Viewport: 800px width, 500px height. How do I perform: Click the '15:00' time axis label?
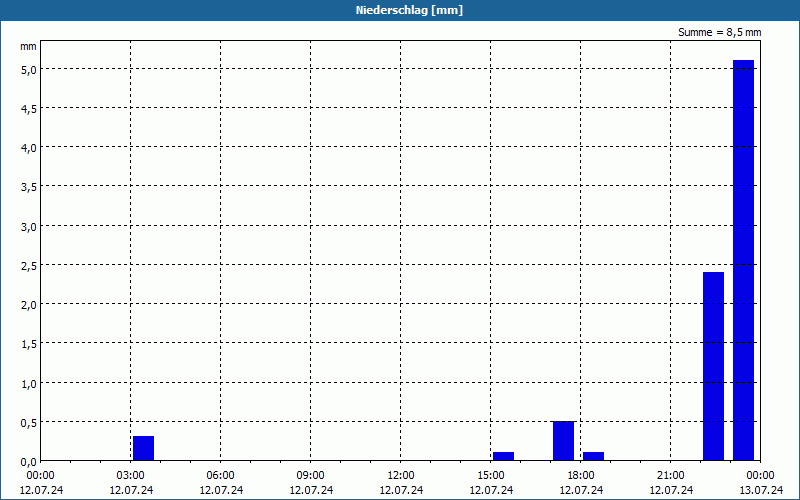pos(491,476)
